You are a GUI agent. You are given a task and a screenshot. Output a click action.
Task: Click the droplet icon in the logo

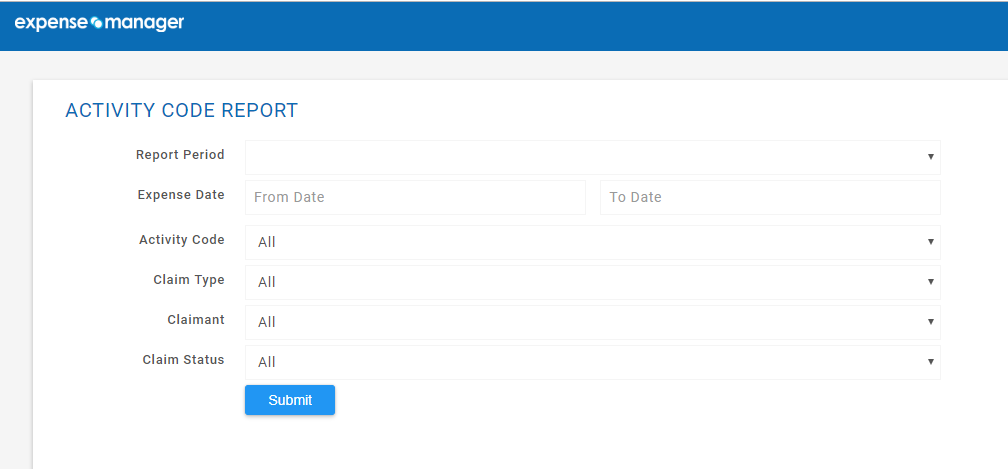tap(97, 23)
